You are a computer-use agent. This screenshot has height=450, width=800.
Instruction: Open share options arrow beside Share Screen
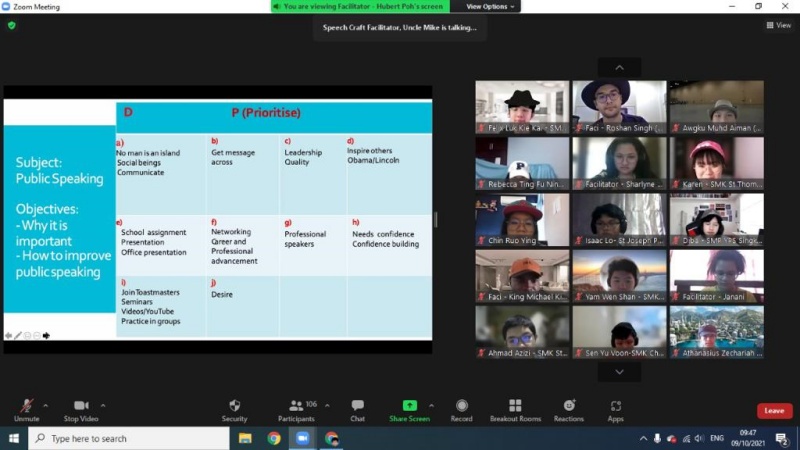[432, 406]
